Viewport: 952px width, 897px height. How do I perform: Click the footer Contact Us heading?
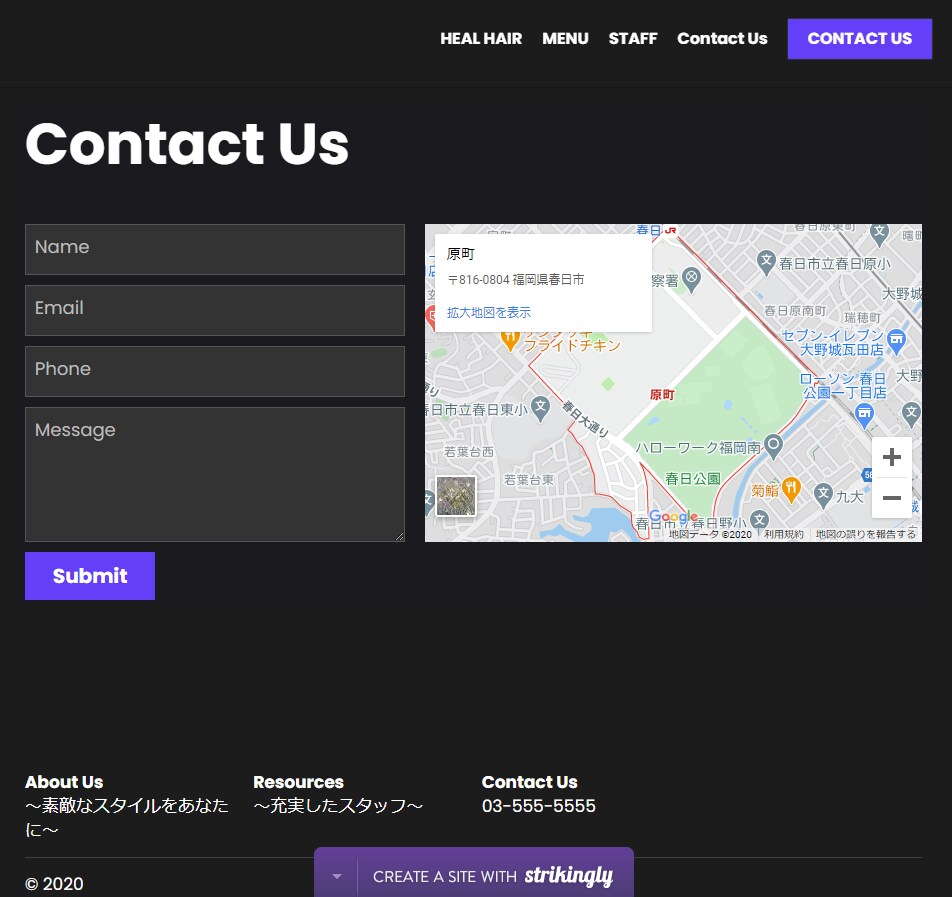[529, 782]
